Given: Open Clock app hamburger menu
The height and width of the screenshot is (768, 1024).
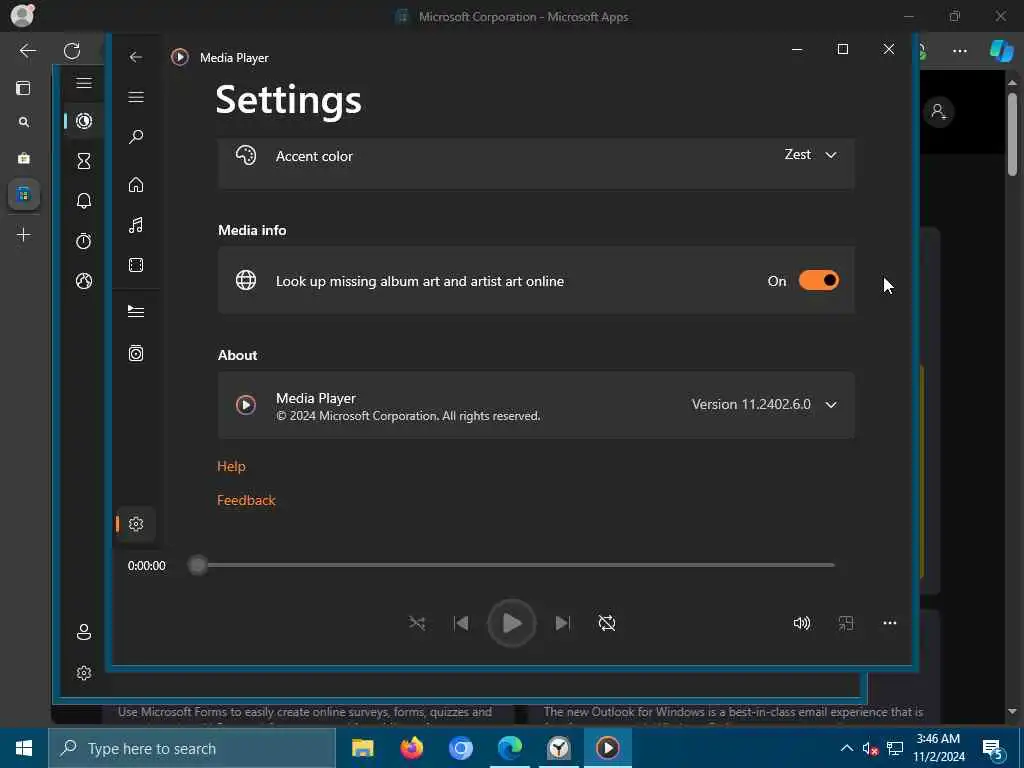Looking at the screenshot, I should [84, 83].
